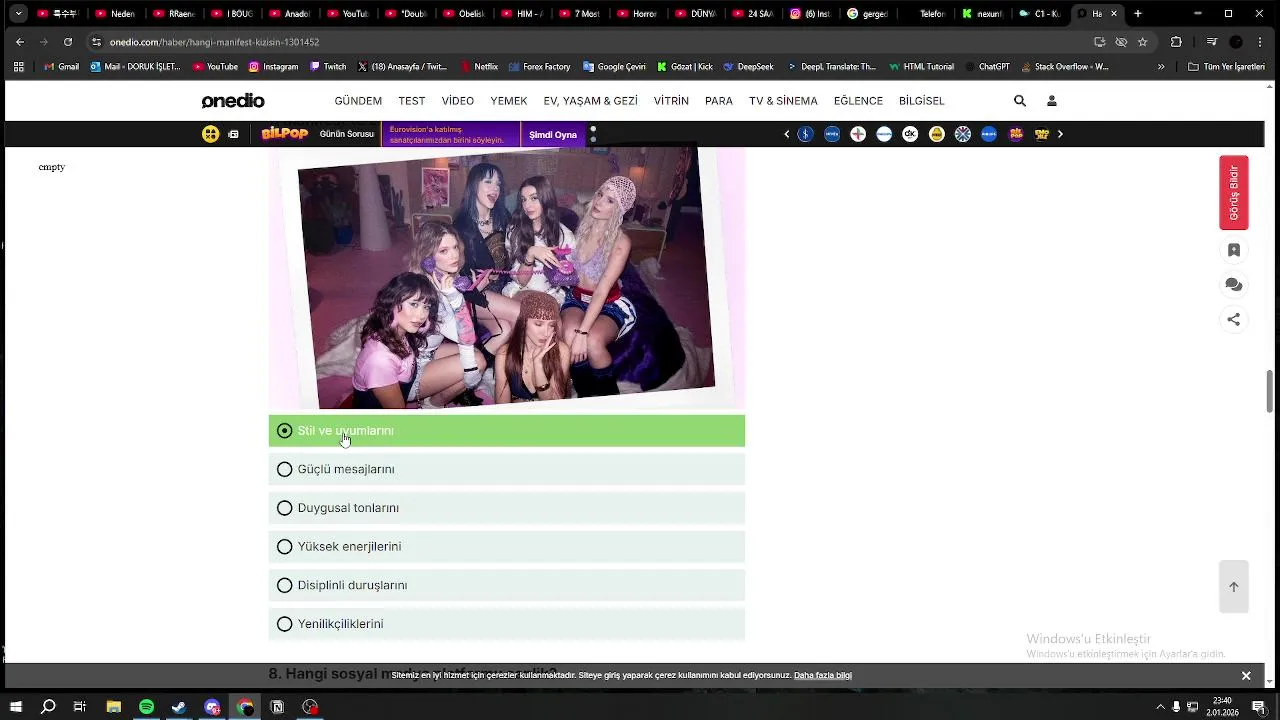Expand hidden bookmarks with the double chevron

pyautogui.click(x=1161, y=67)
